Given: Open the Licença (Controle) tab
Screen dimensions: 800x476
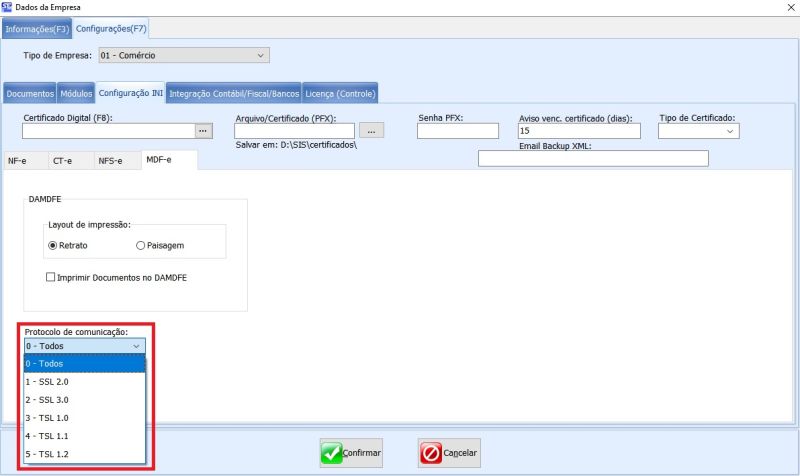Looking at the screenshot, I should click(x=340, y=94).
